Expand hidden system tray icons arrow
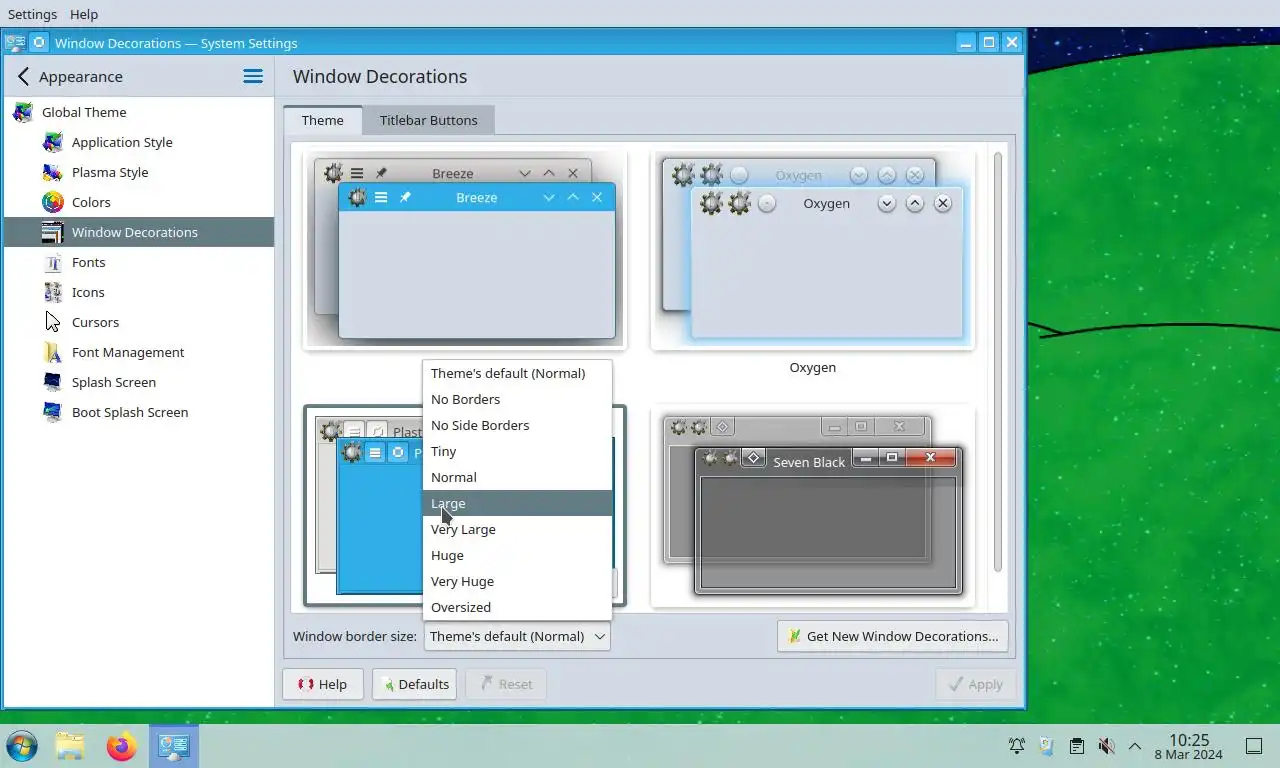This screenshot has height=768, width=1280. pos(1135,746)
